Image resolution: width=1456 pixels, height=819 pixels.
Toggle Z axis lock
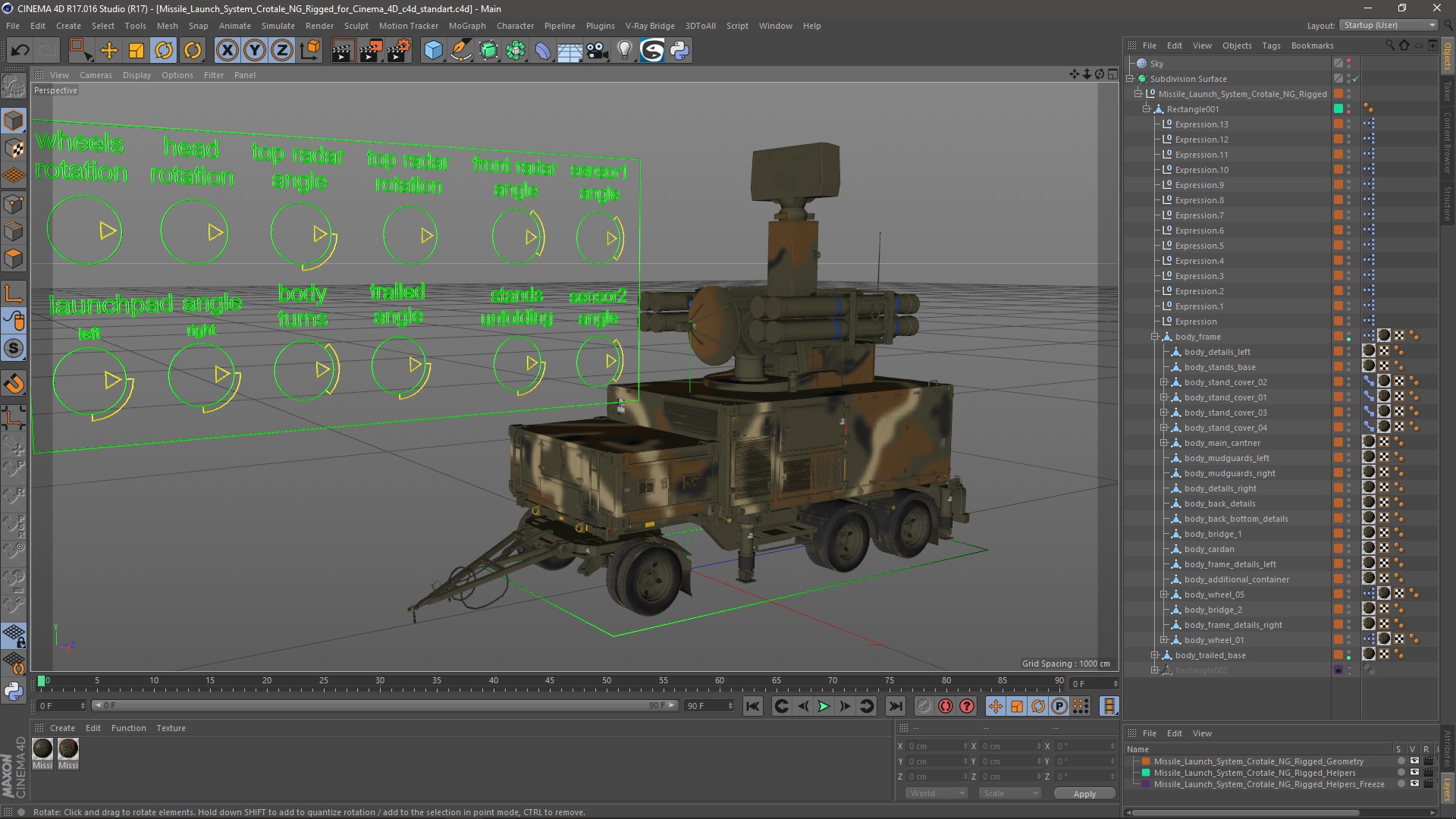(282, 51)
